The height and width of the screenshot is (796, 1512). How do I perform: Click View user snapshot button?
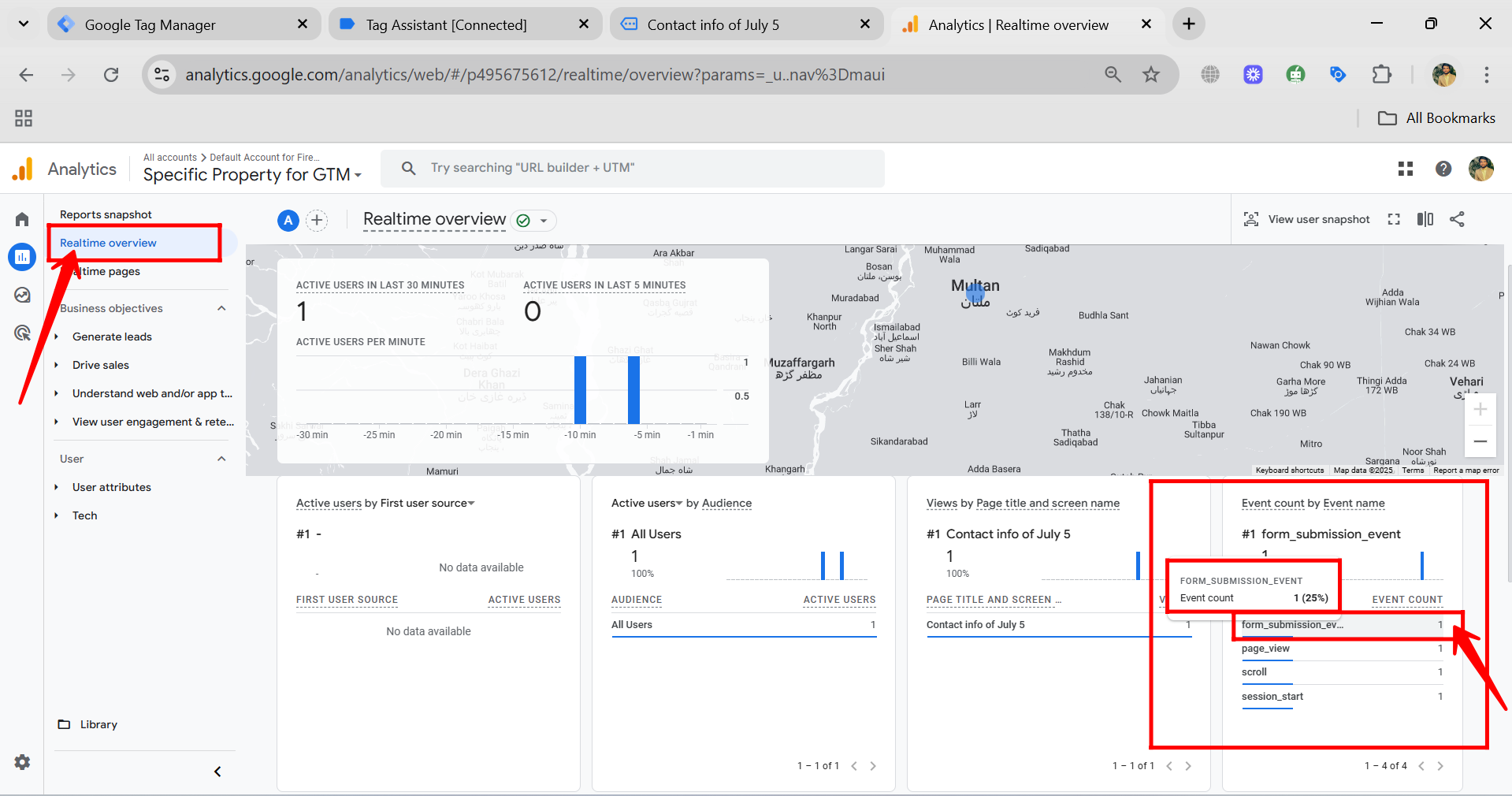pyautogui.click(x=1306, y=219)
